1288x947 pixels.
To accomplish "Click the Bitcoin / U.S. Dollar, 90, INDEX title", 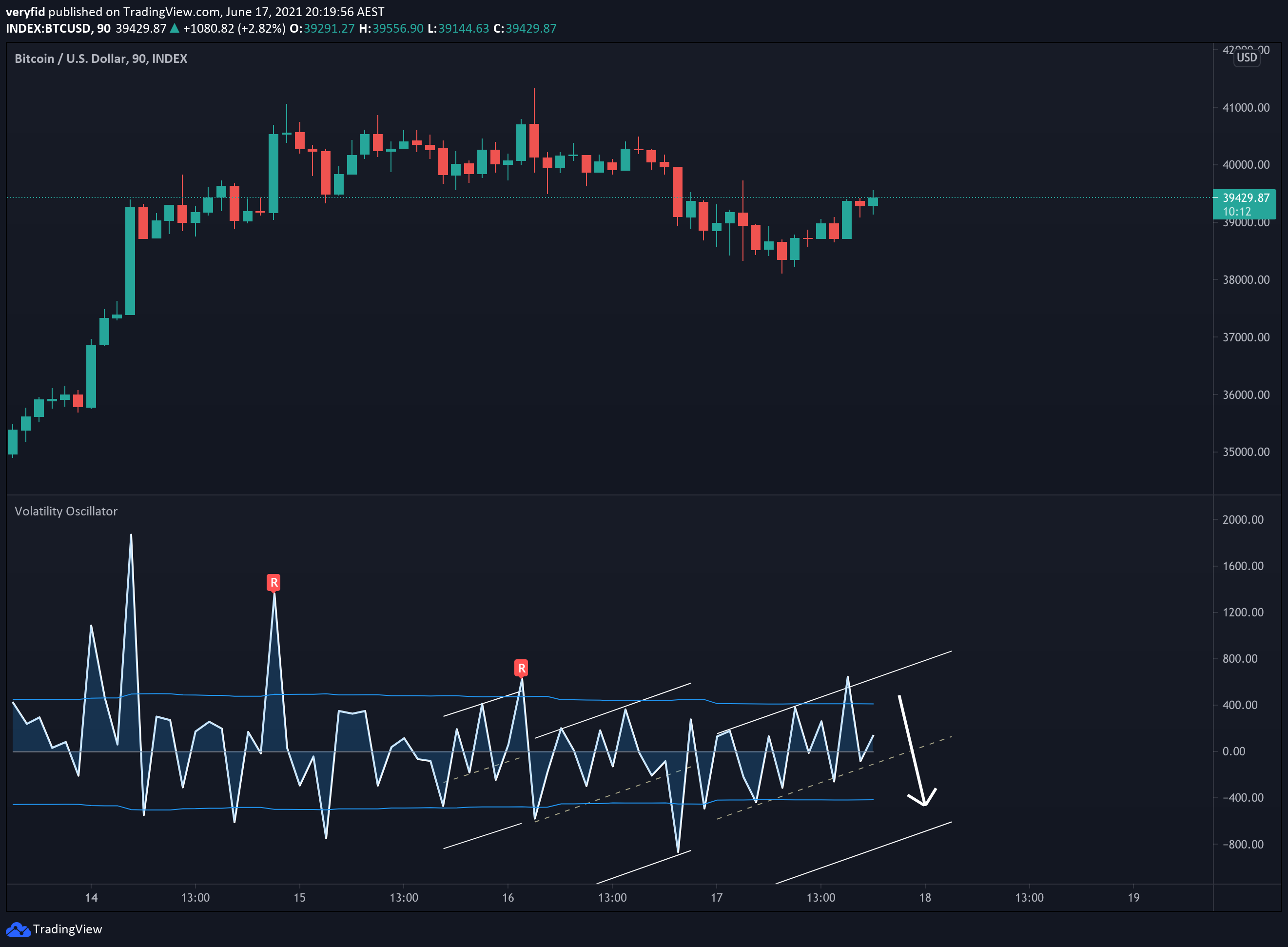I will coord(101,59).
